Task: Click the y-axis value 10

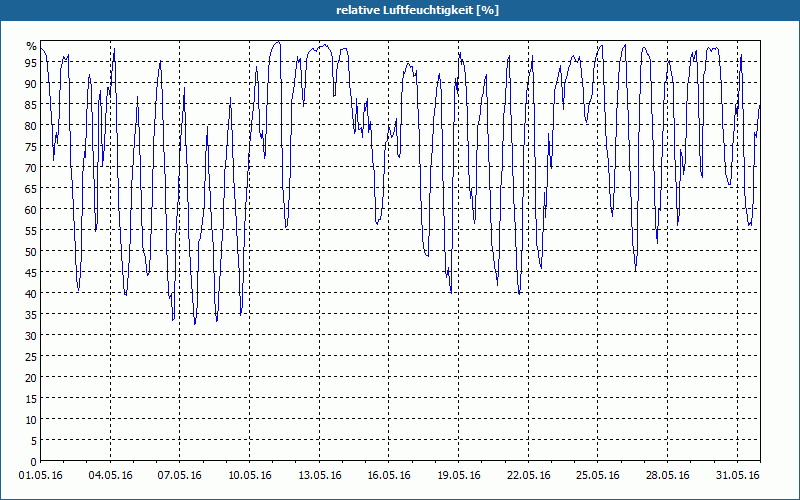Action: 31,419
